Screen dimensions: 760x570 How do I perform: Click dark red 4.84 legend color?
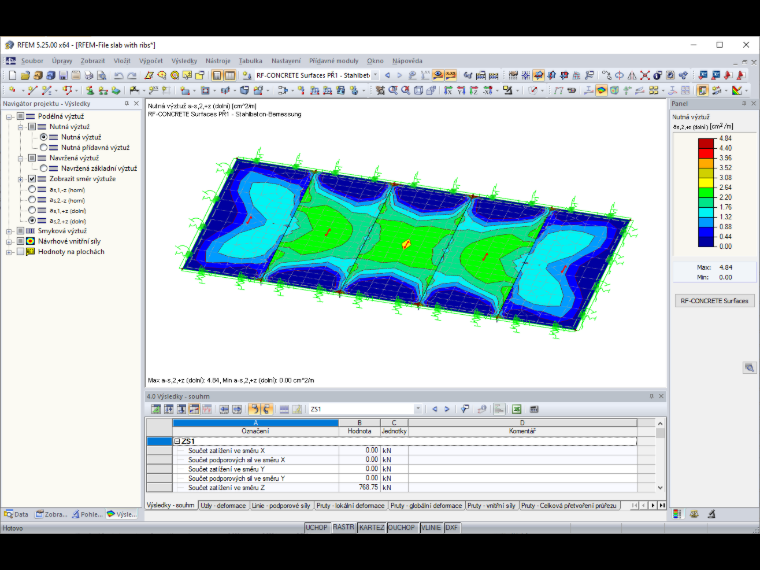[706, 143]
